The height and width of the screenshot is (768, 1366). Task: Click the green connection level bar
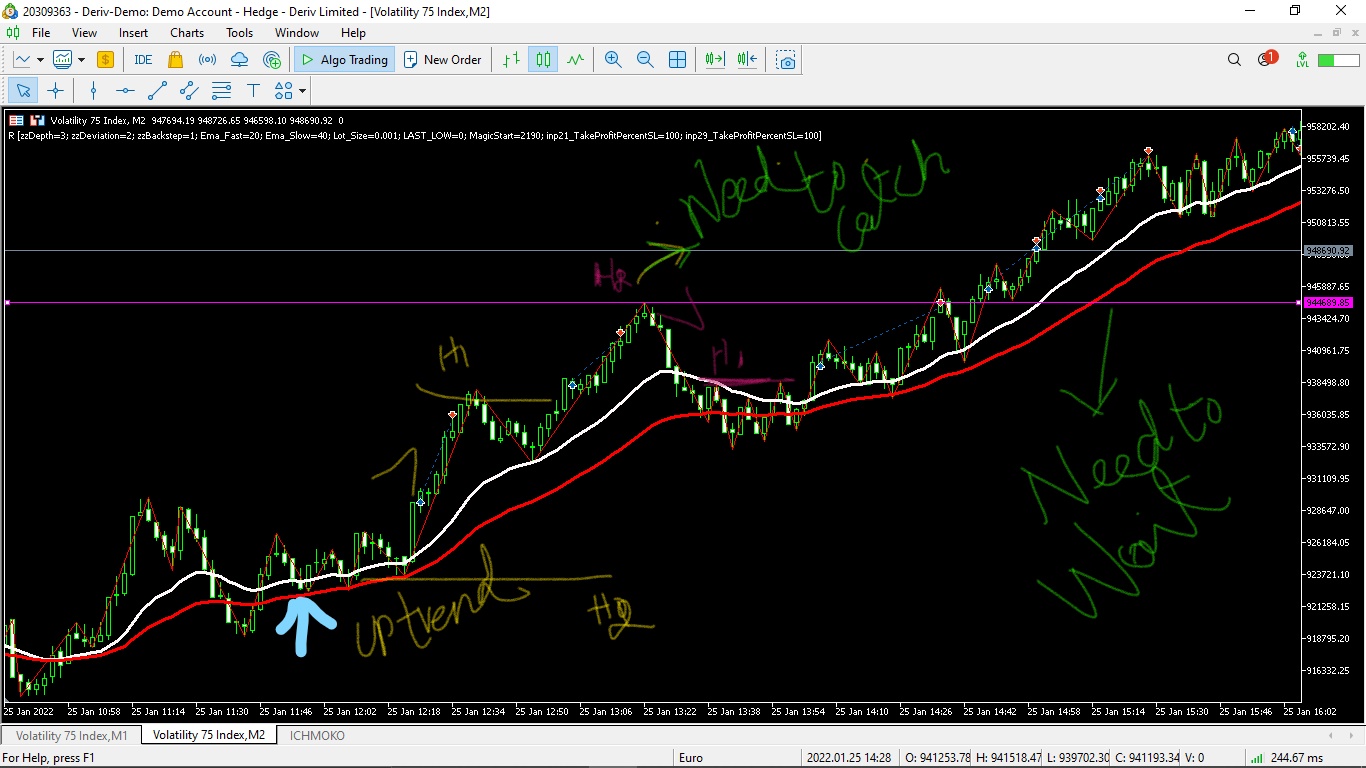point(1338,60)
